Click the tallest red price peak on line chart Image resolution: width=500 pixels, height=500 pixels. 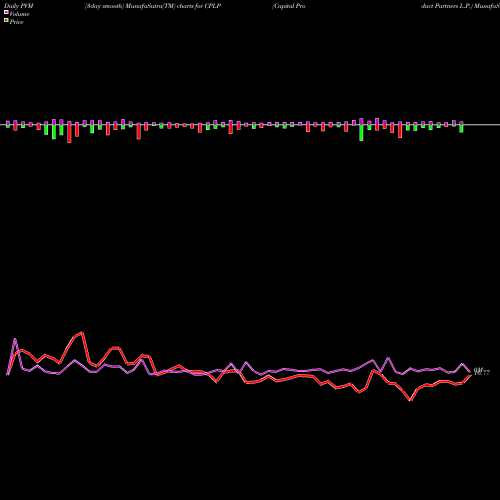[82, 332]
